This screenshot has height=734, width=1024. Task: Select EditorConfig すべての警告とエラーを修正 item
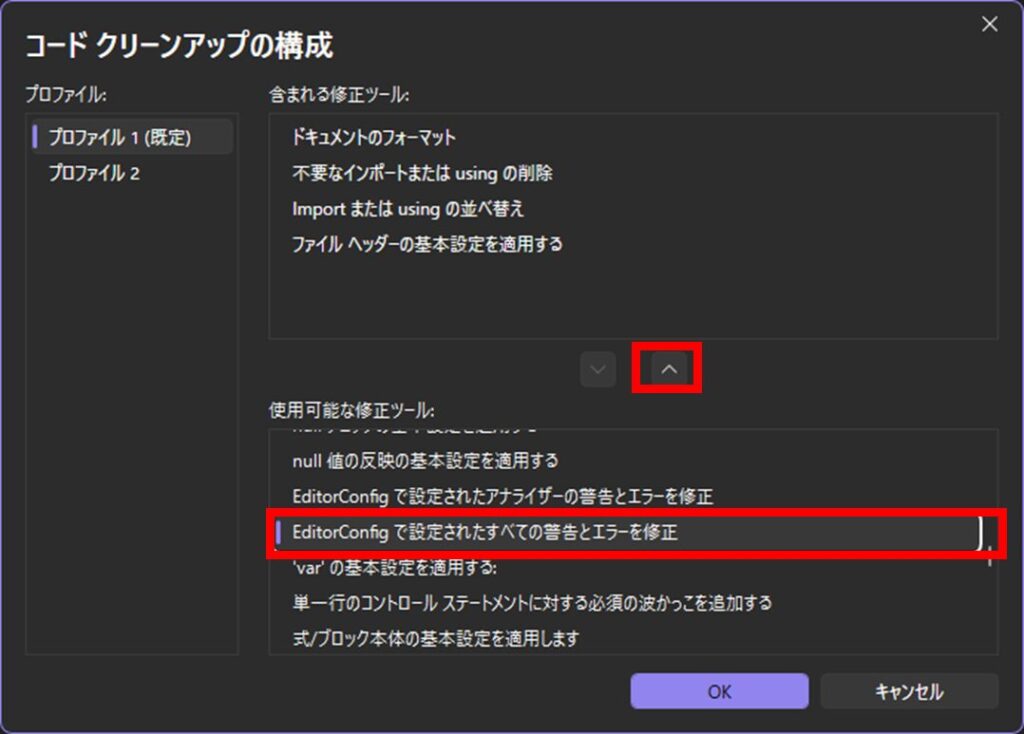click(485, 532)
